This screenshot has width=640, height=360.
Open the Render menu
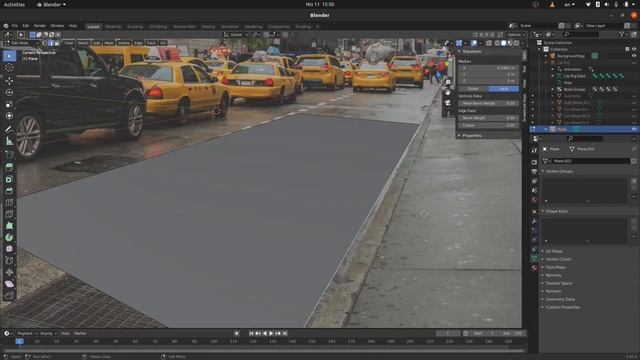pyautogui.click(x=40, y=26)
